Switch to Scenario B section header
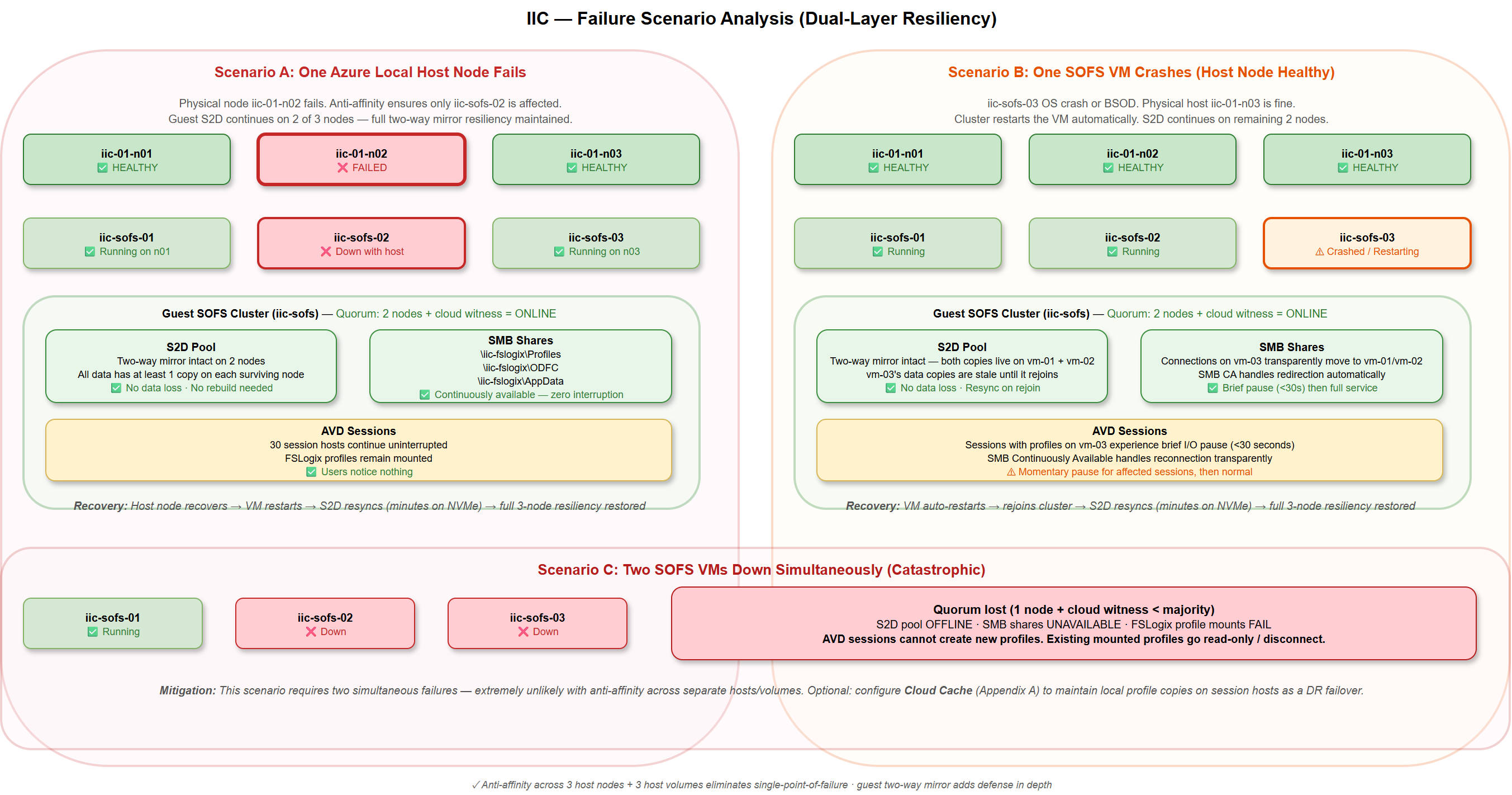 coord(1141,72)
